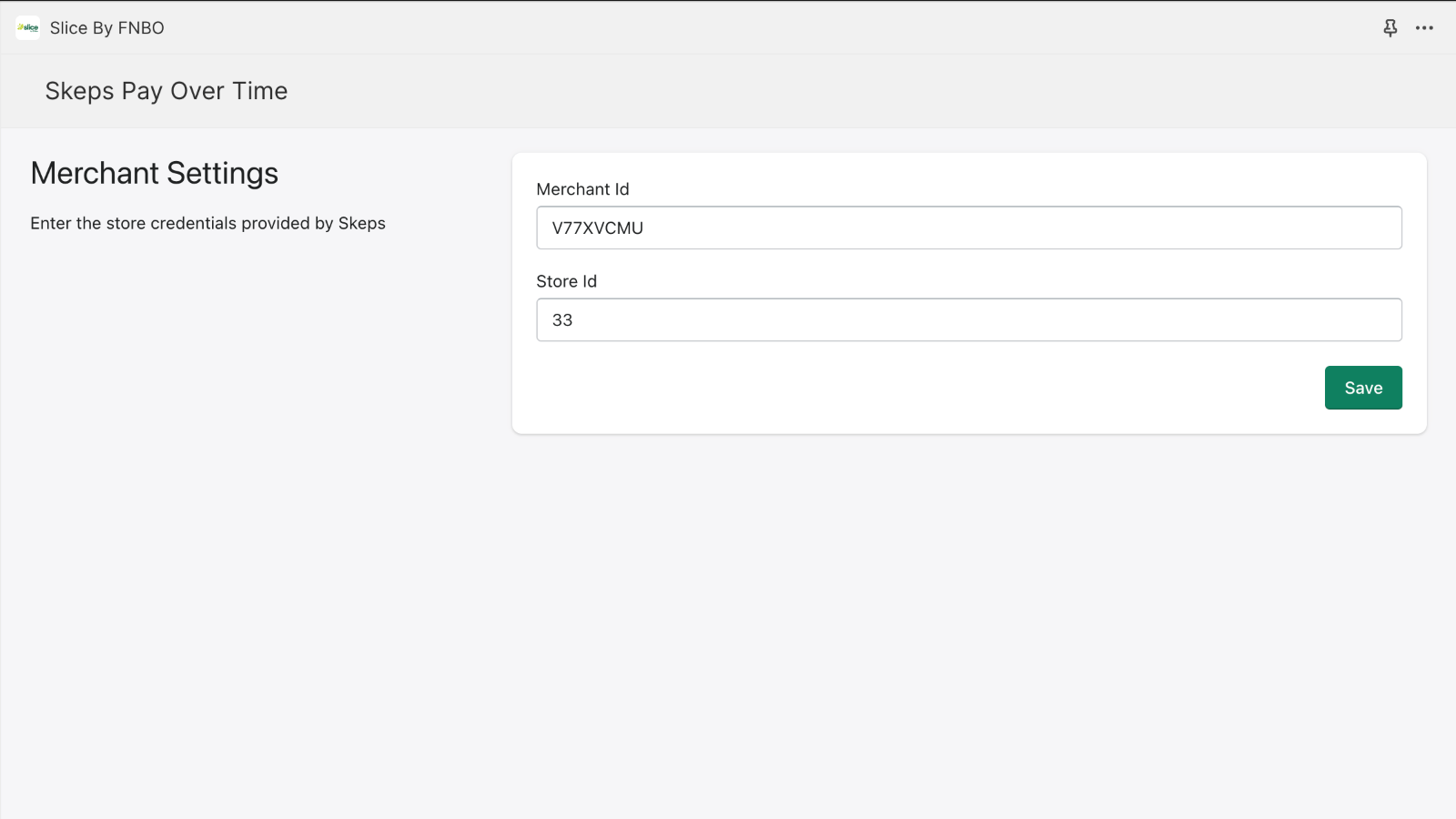Focus the Merchant Id input field
1456x819 pixels.
[x=969, y=227]
